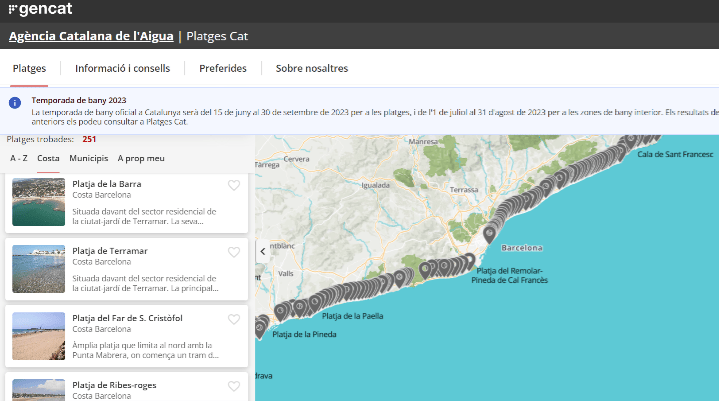Click the Platges Cat header title

tap(217, 36)
